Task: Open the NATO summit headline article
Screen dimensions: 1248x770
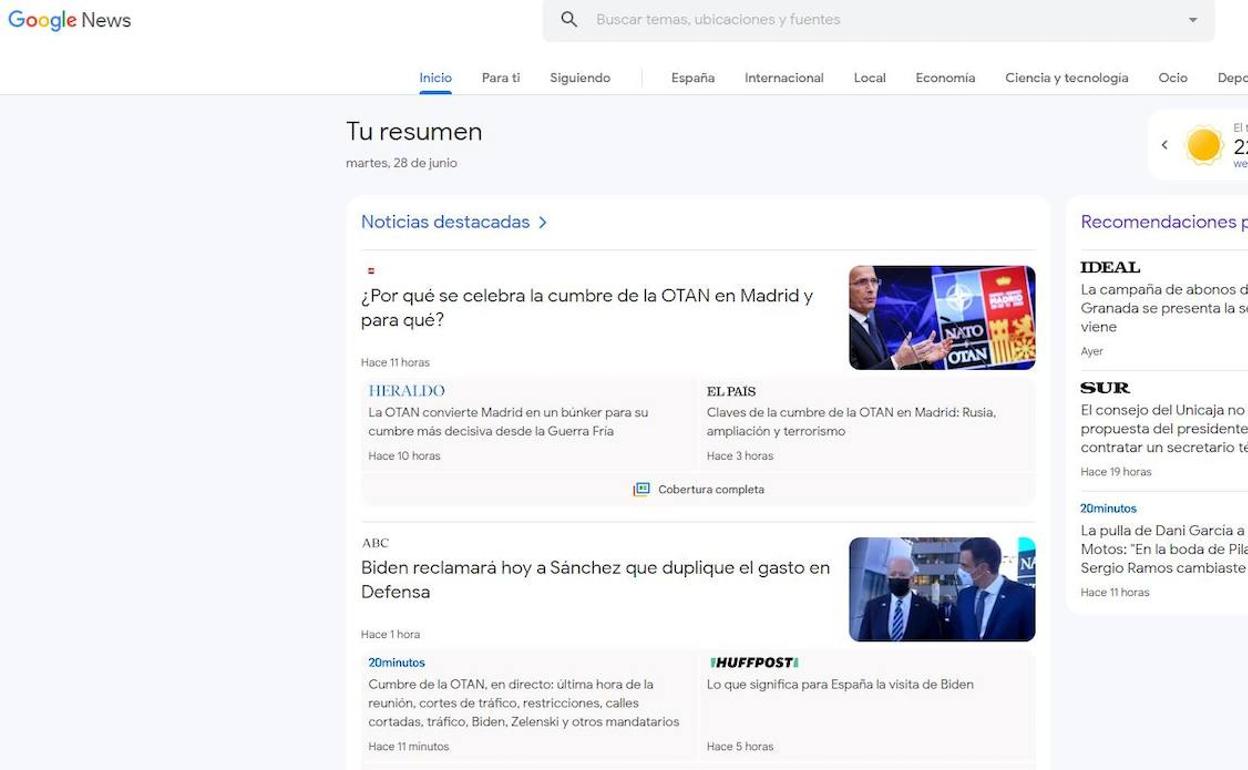Action: 586,307
